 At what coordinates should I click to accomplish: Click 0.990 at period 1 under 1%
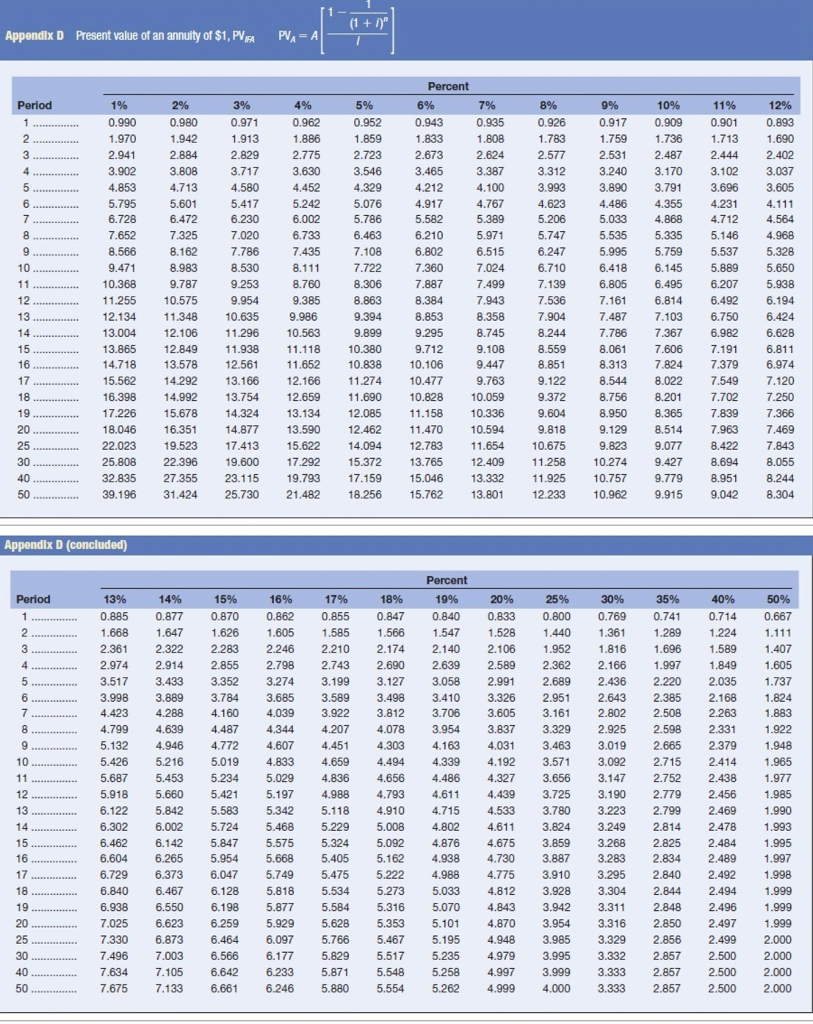122,123
